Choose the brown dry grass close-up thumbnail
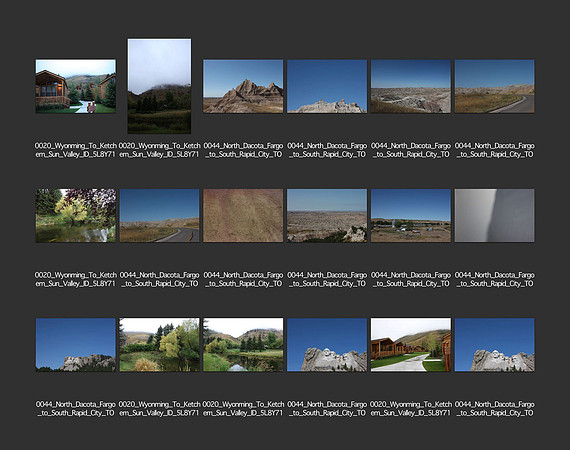 click(243, 216)
